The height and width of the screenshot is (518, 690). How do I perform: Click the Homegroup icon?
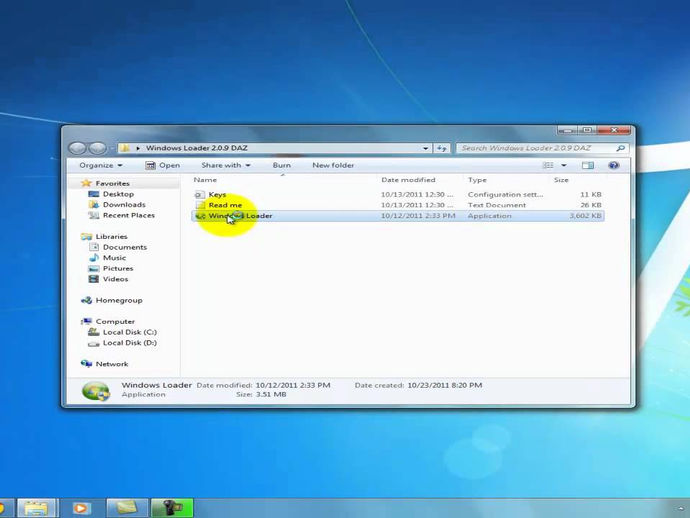86,300
